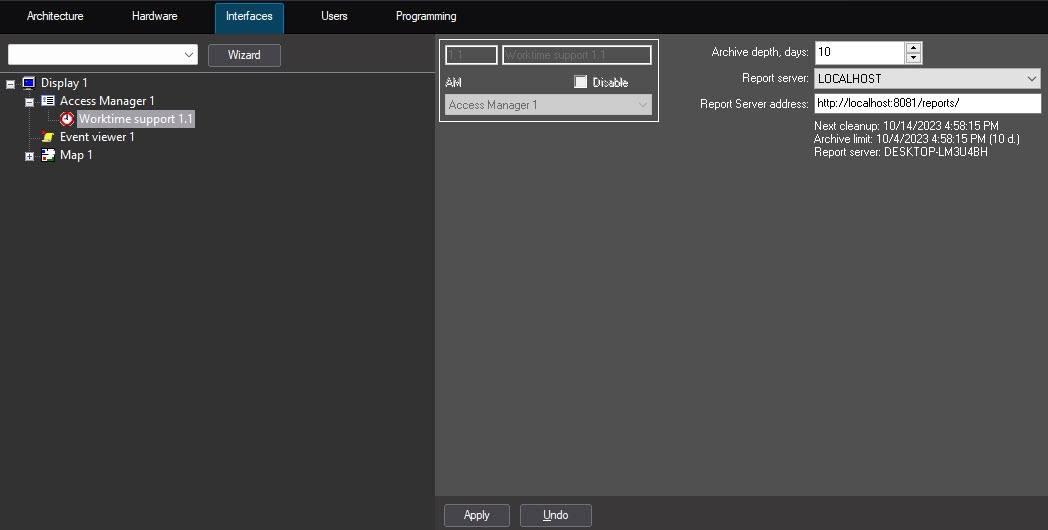Increase the archive depth days value
The width and height of the screenshot is (1048, 530).
coord(914,47)
